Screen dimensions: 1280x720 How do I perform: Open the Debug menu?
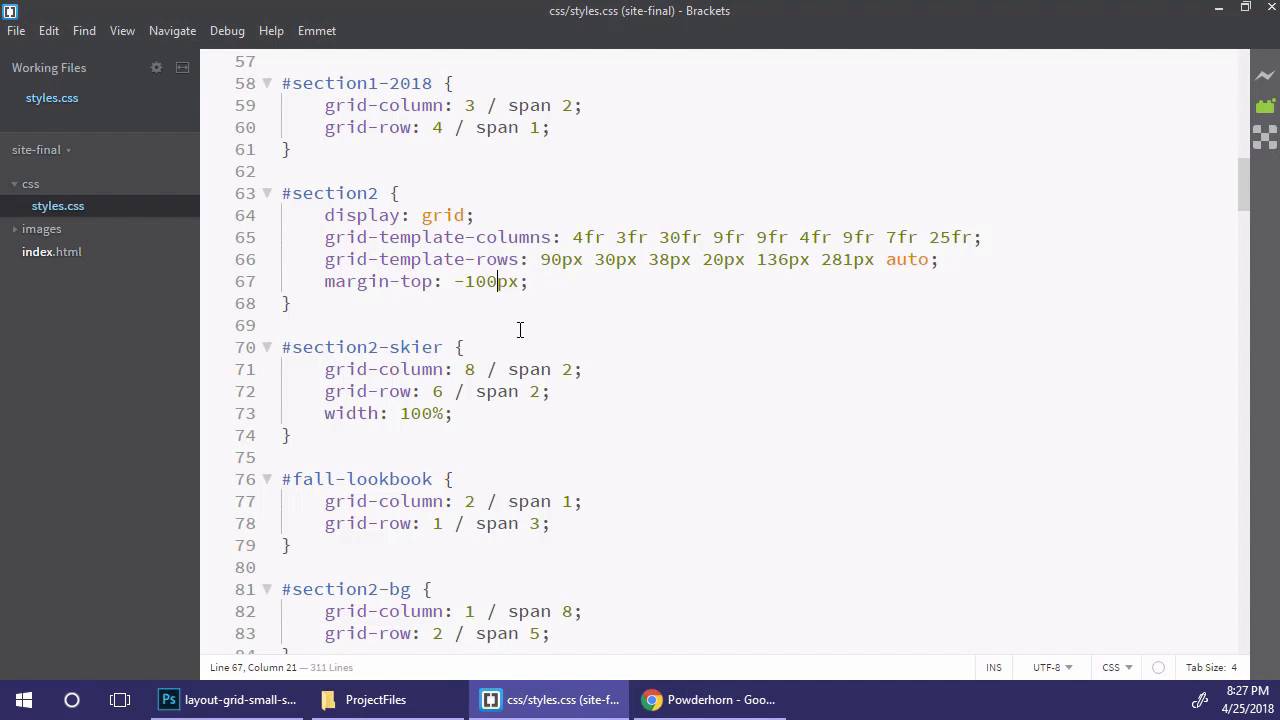[x=227, y=31]
